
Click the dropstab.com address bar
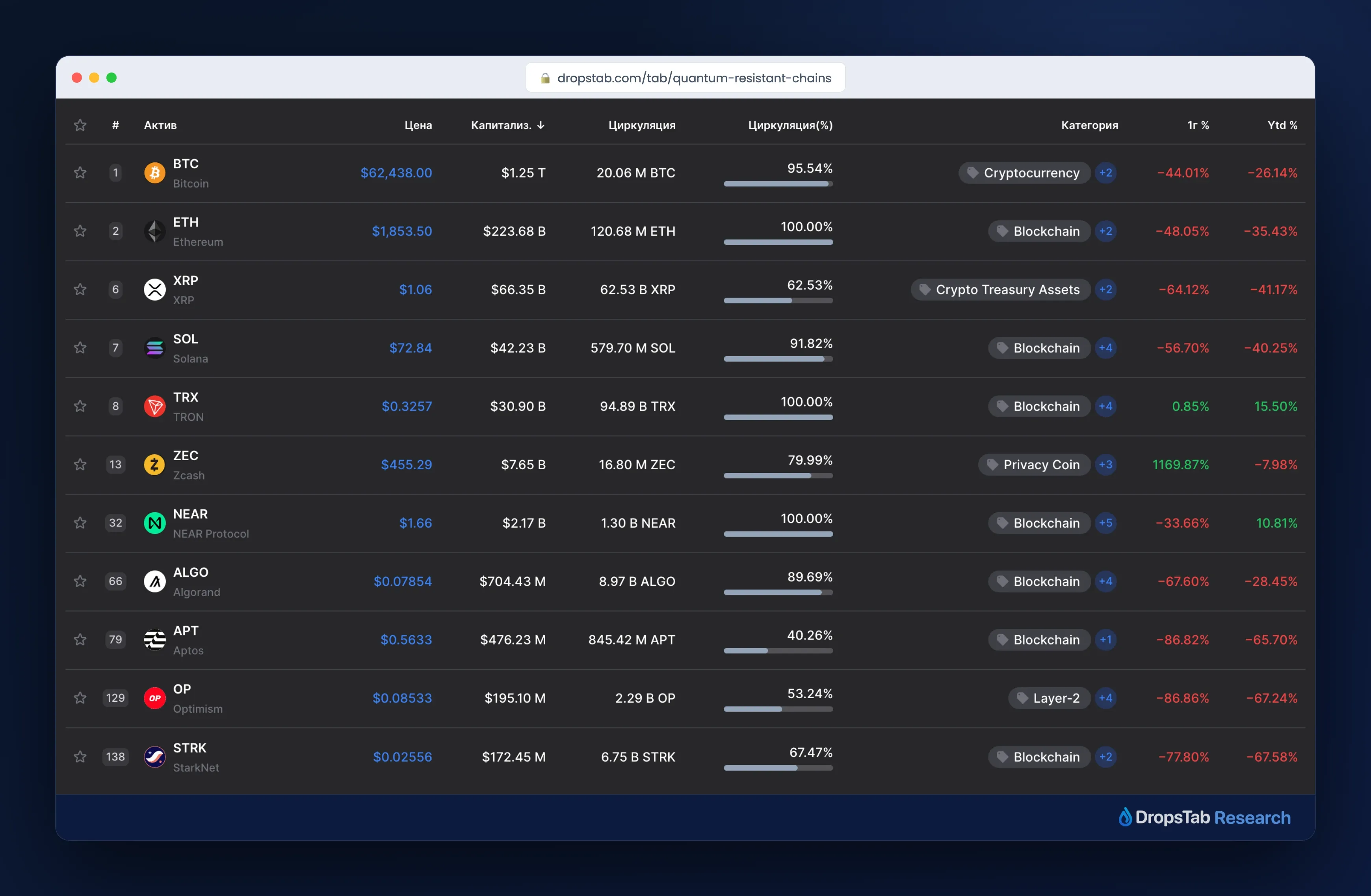pyautogui.click(x=685, y=78)
